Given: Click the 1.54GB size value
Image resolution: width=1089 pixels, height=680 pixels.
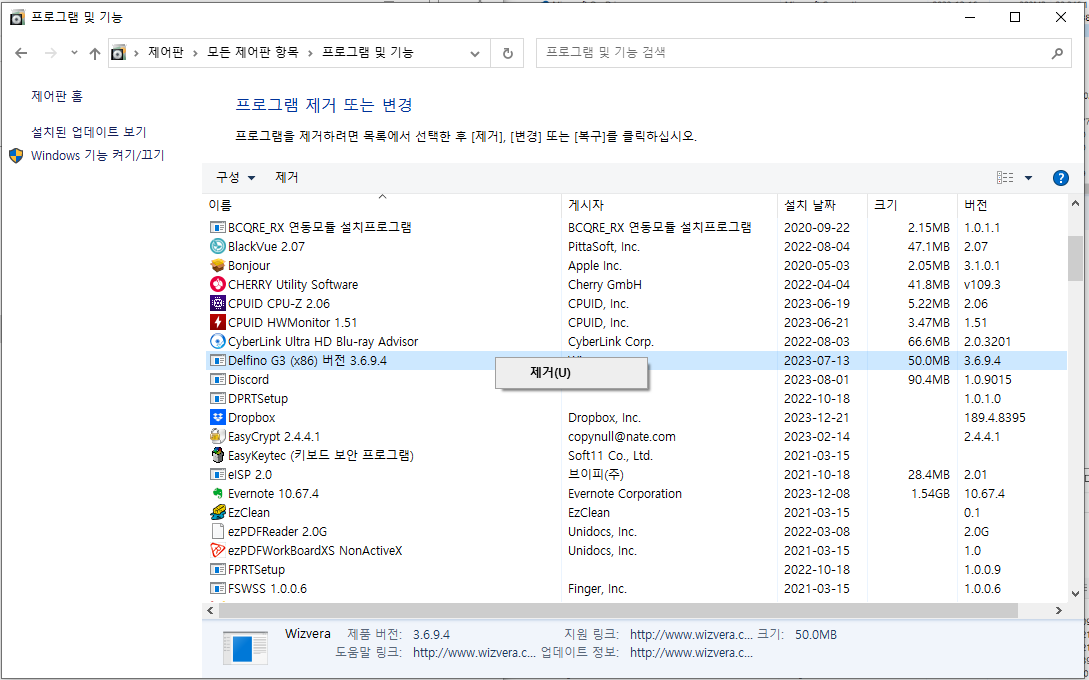Looking at the screenshot, I should coord(930,494).
